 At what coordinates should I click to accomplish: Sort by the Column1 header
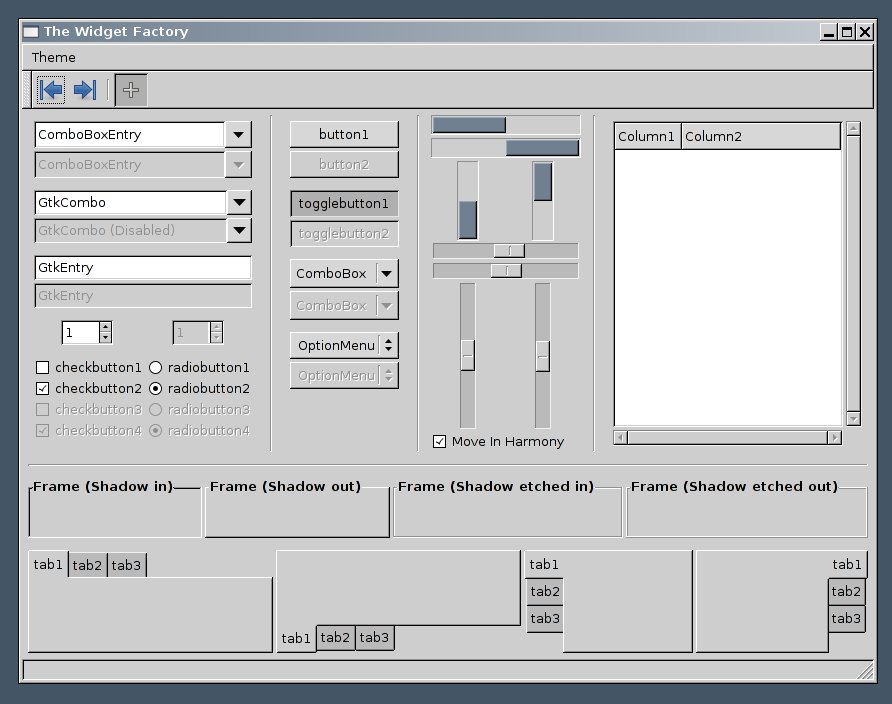[647, 136]
